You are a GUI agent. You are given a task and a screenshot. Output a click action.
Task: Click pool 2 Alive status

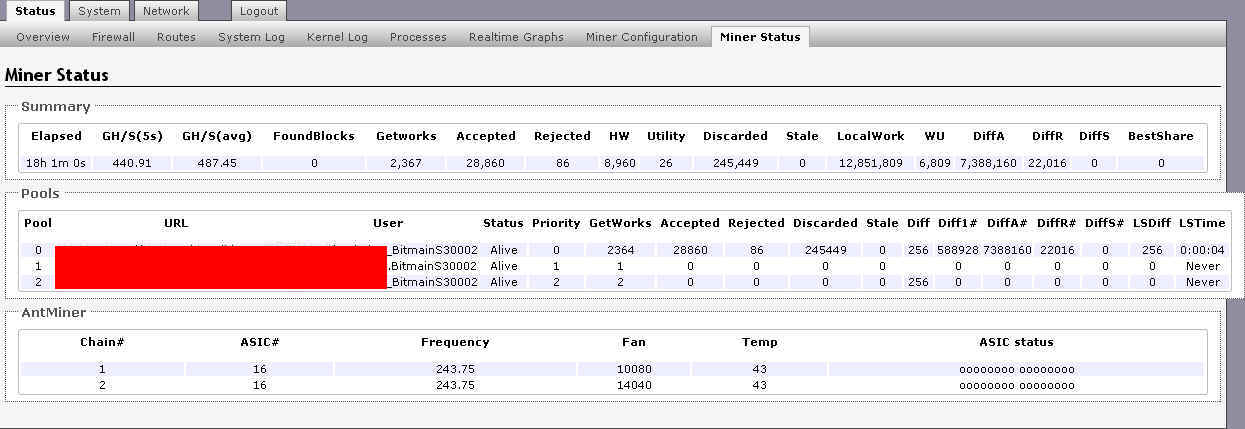pos(504,282)
